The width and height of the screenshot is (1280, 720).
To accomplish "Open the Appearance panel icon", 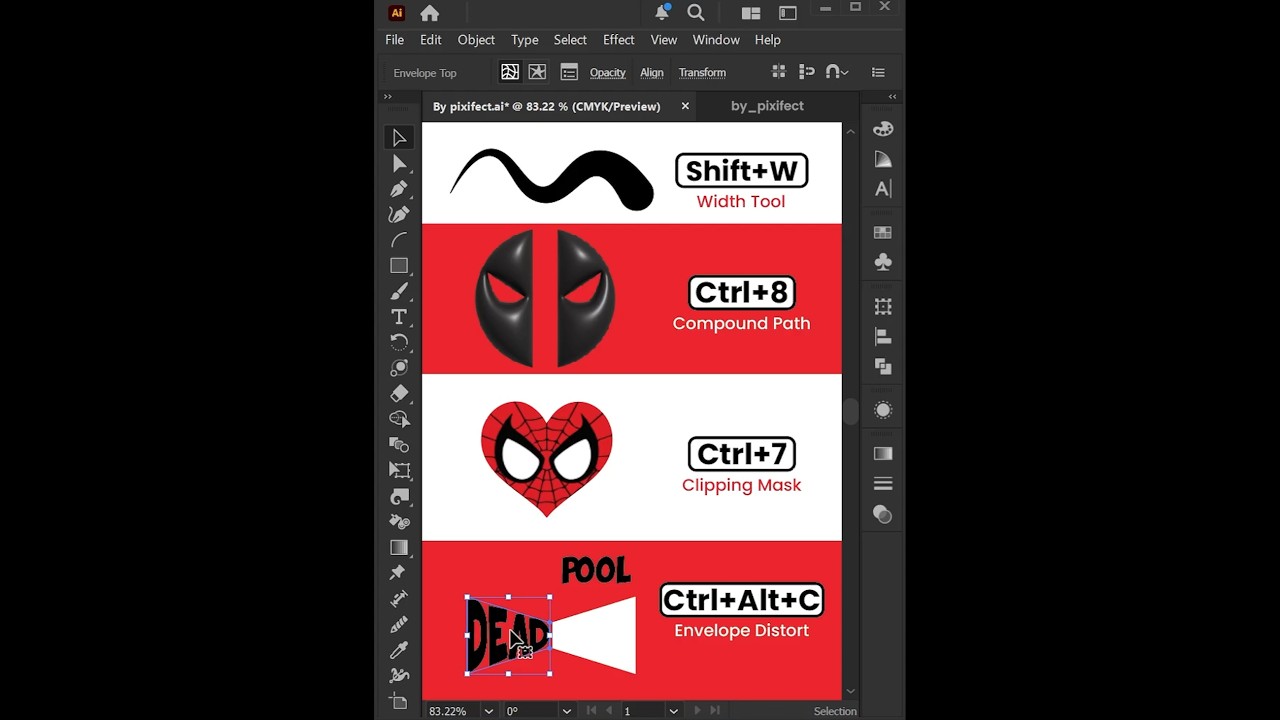I will pos(883,410).
